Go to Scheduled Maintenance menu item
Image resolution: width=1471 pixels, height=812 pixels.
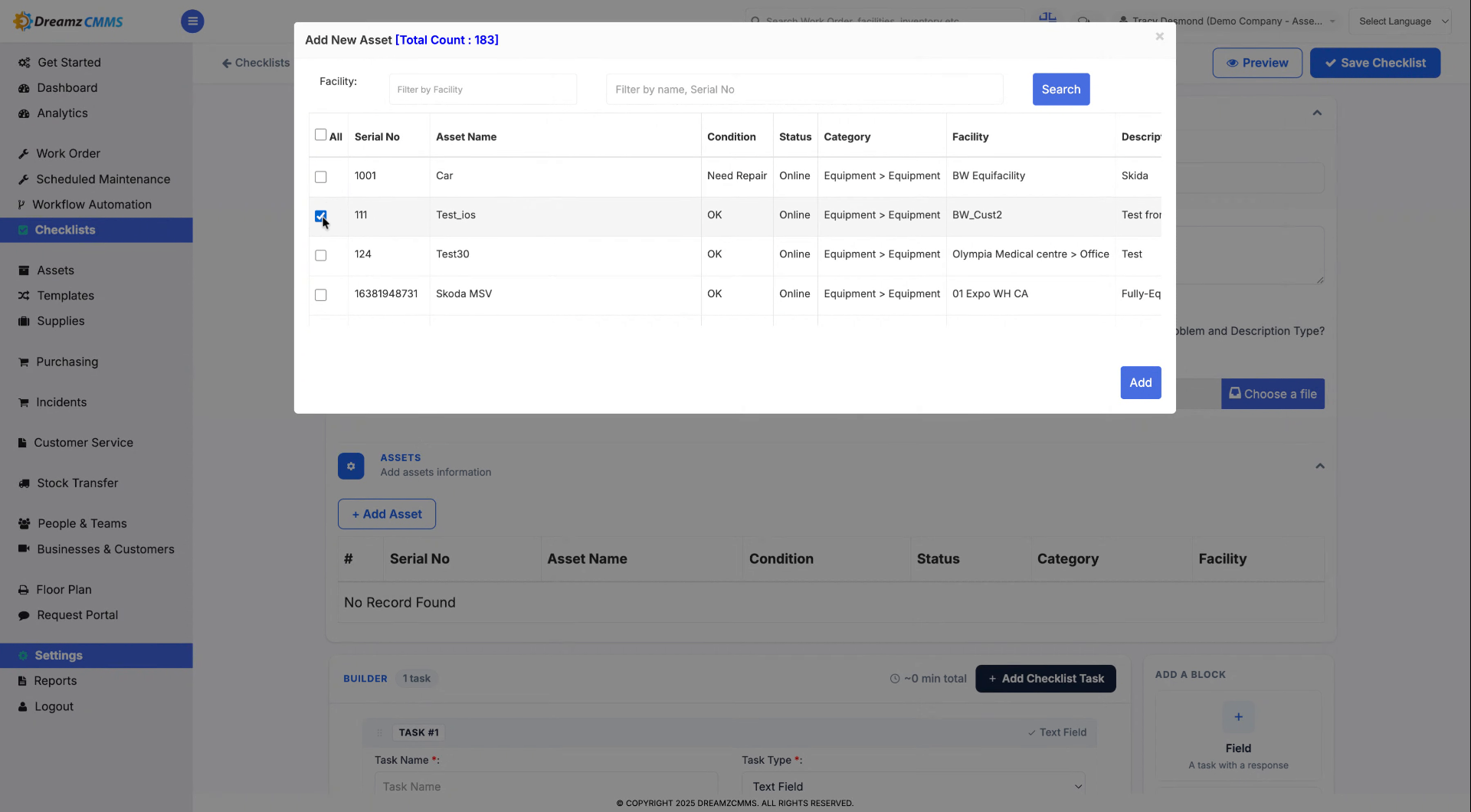tap(103, 179)
